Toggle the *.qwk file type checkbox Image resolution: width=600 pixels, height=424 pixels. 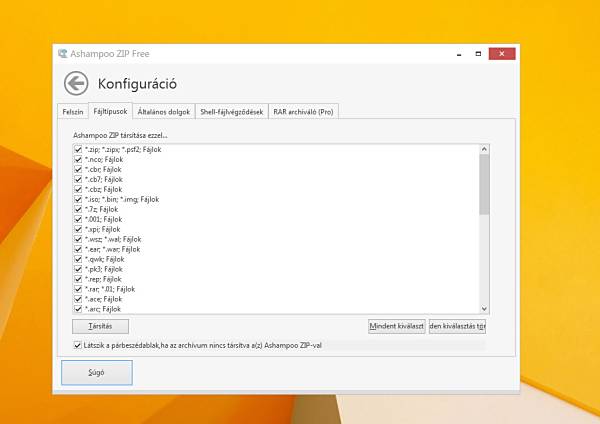click(x=78, y=259)
